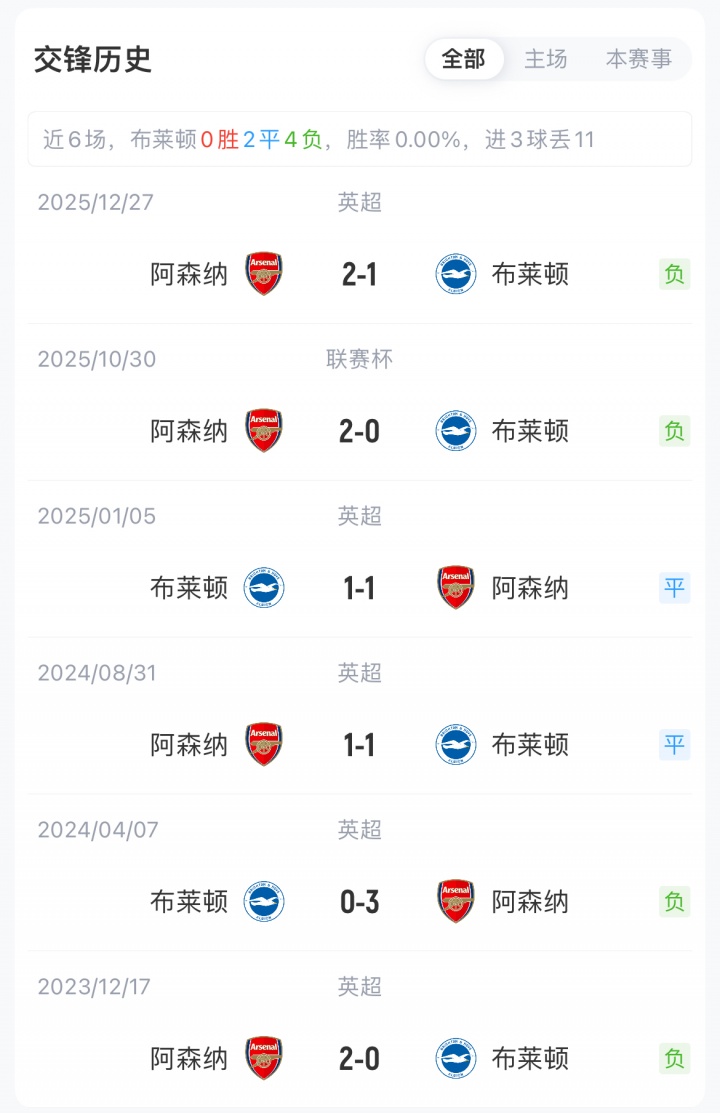Viewport: 720px width, 1113px height.
Task: Click Brighton crest in 2025/12/27 match
Action: (456, 274)
